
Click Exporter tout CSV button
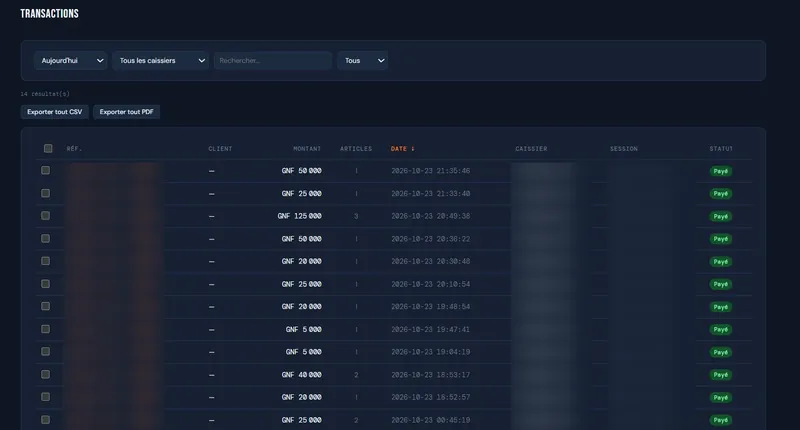point(55,112)
